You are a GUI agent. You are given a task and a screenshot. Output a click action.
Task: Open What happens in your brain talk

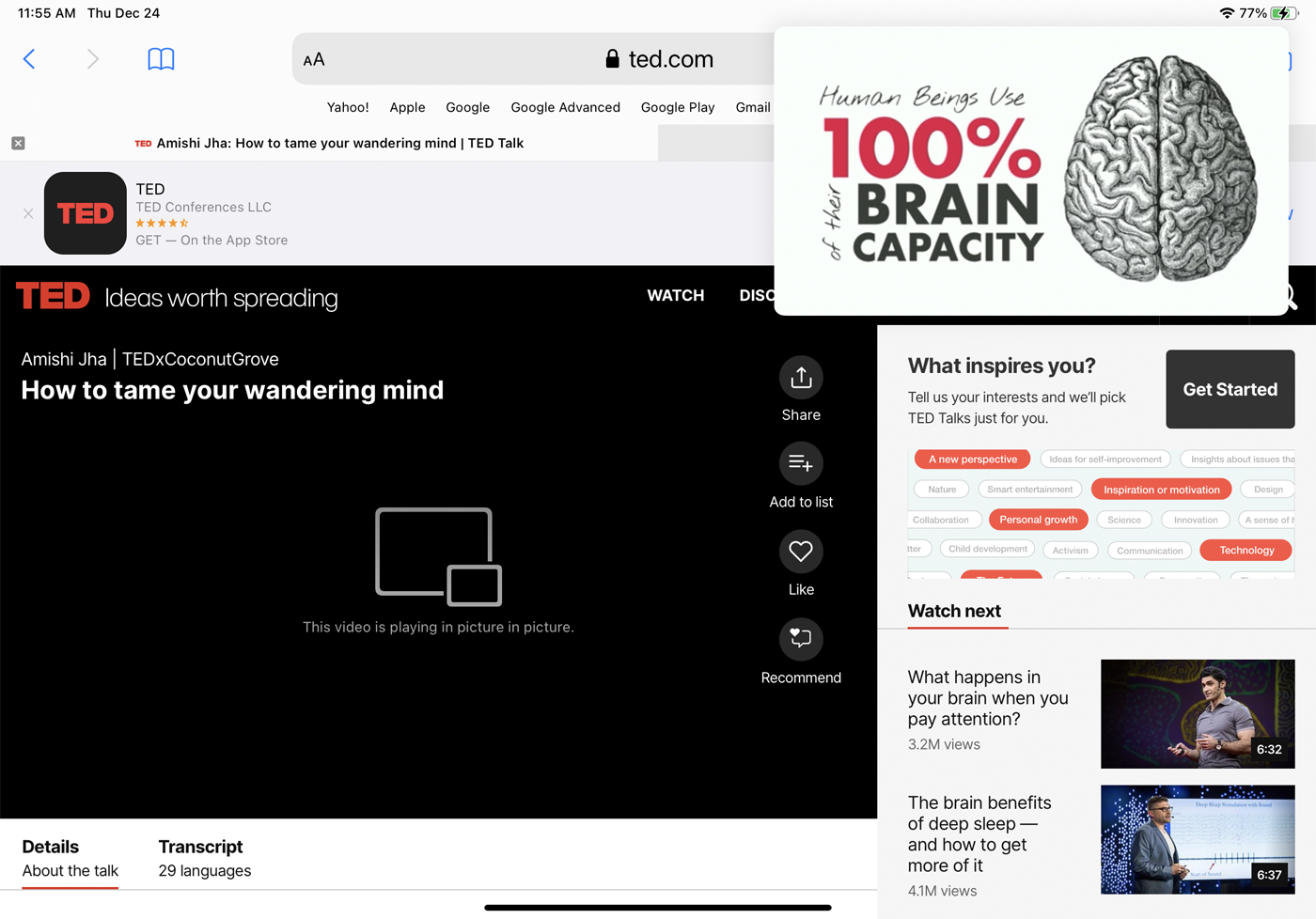tap(988, 698)
